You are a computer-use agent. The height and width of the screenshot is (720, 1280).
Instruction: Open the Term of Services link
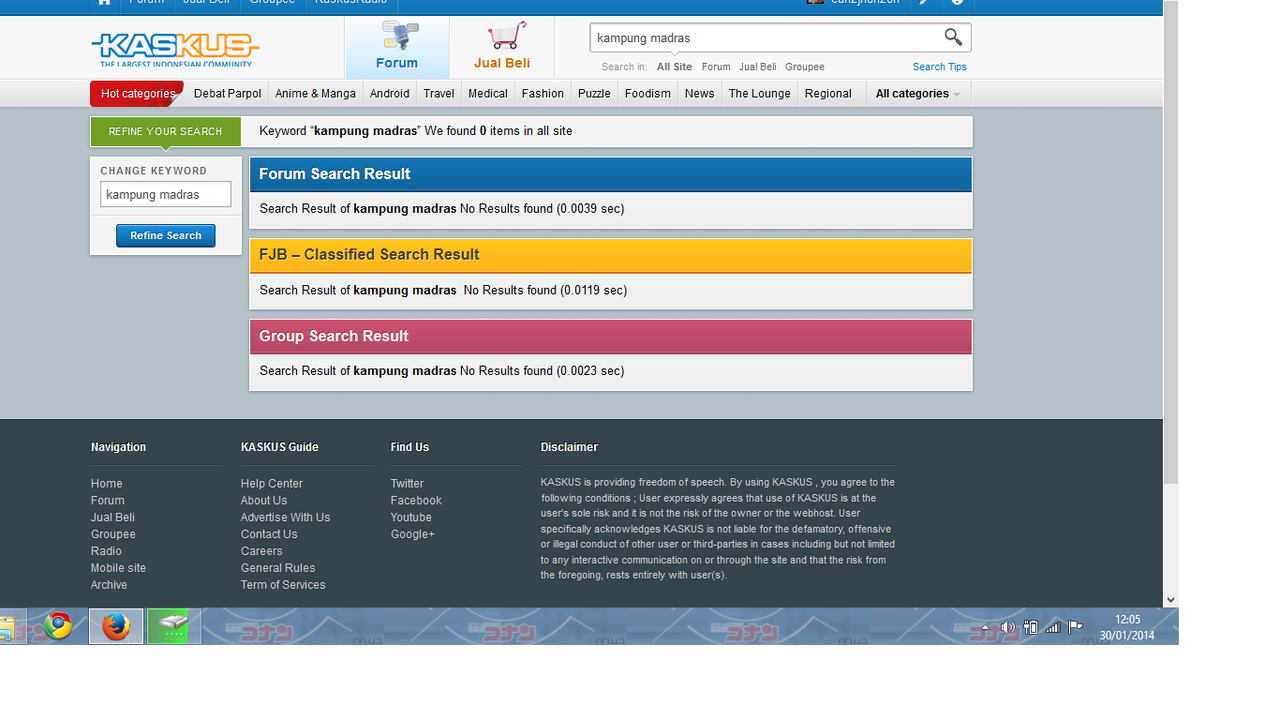[283, 585]
